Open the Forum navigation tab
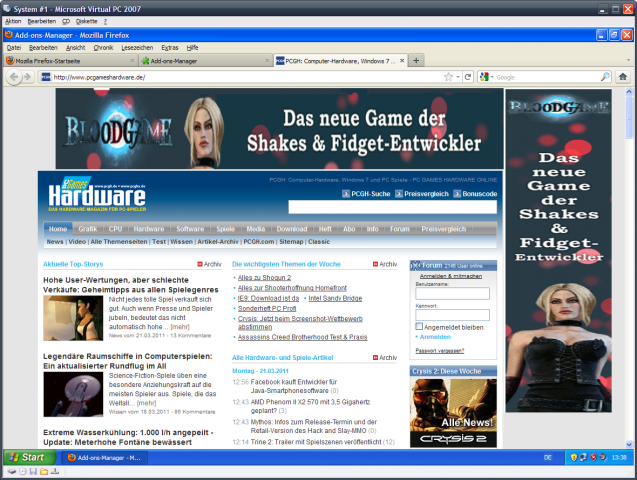This screenshot has height=480, width=637. (x=400, y=229)
